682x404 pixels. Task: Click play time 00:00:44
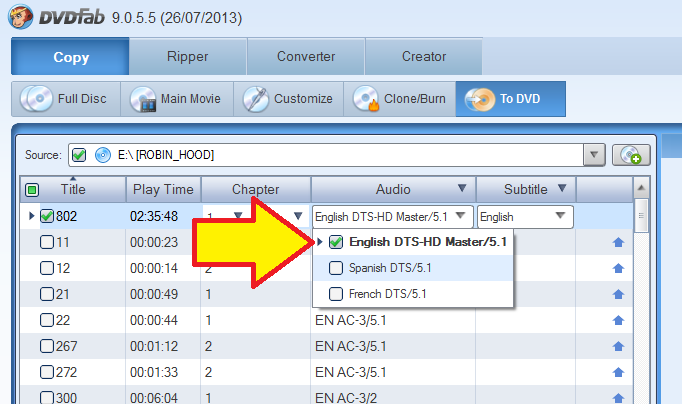(154, 321)
